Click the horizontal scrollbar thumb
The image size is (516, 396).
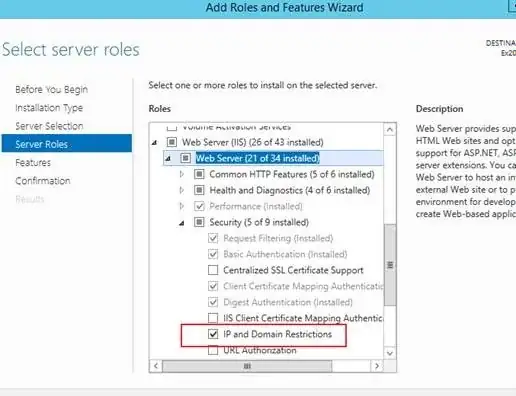coord(247,366)
